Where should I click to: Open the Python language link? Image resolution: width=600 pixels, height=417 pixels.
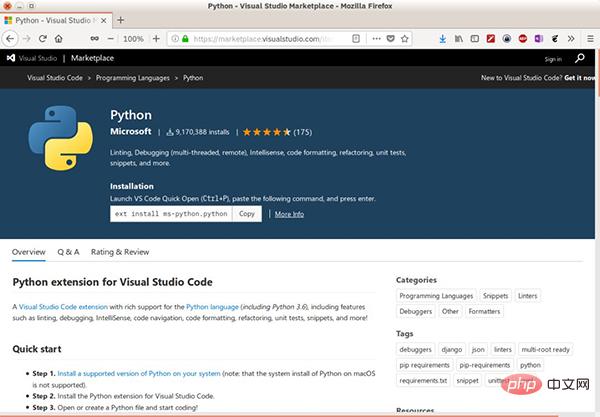click(x=212, y=307)
